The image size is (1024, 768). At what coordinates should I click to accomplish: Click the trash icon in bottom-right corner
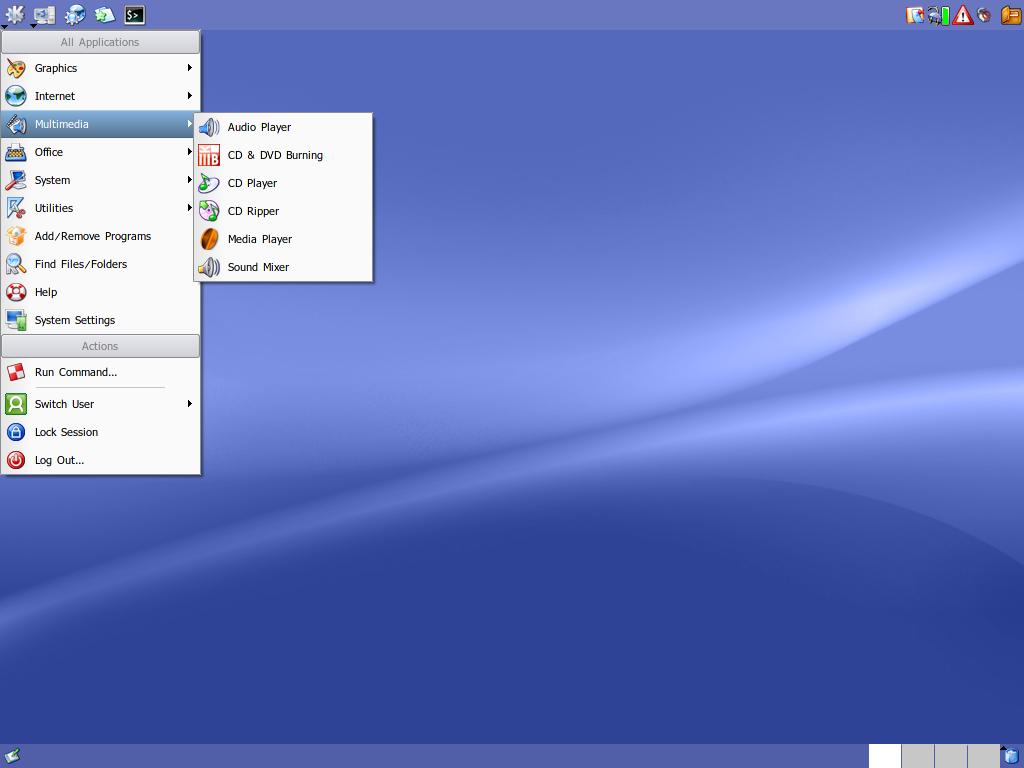point(1011,756)
